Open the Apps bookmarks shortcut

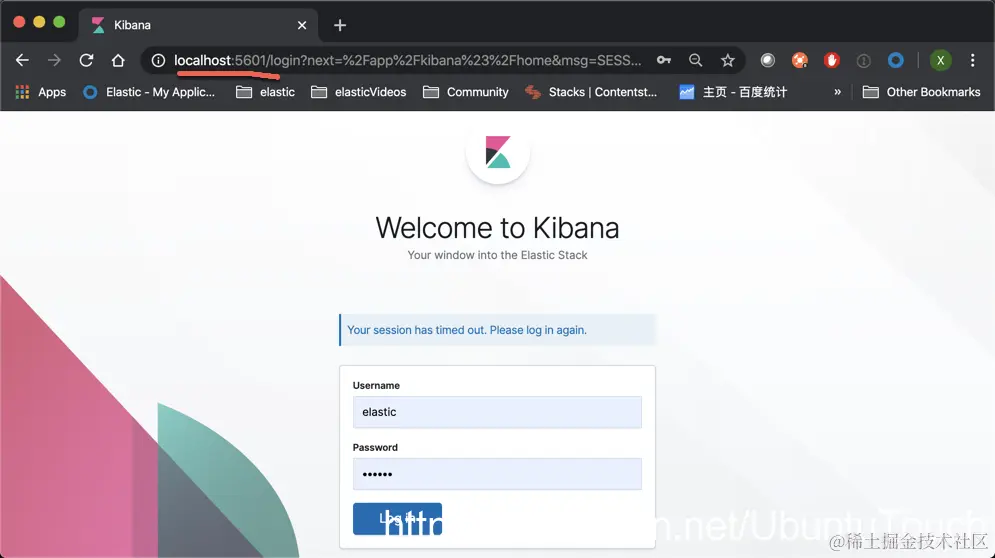pyautogui.click(x=41, y=92)
